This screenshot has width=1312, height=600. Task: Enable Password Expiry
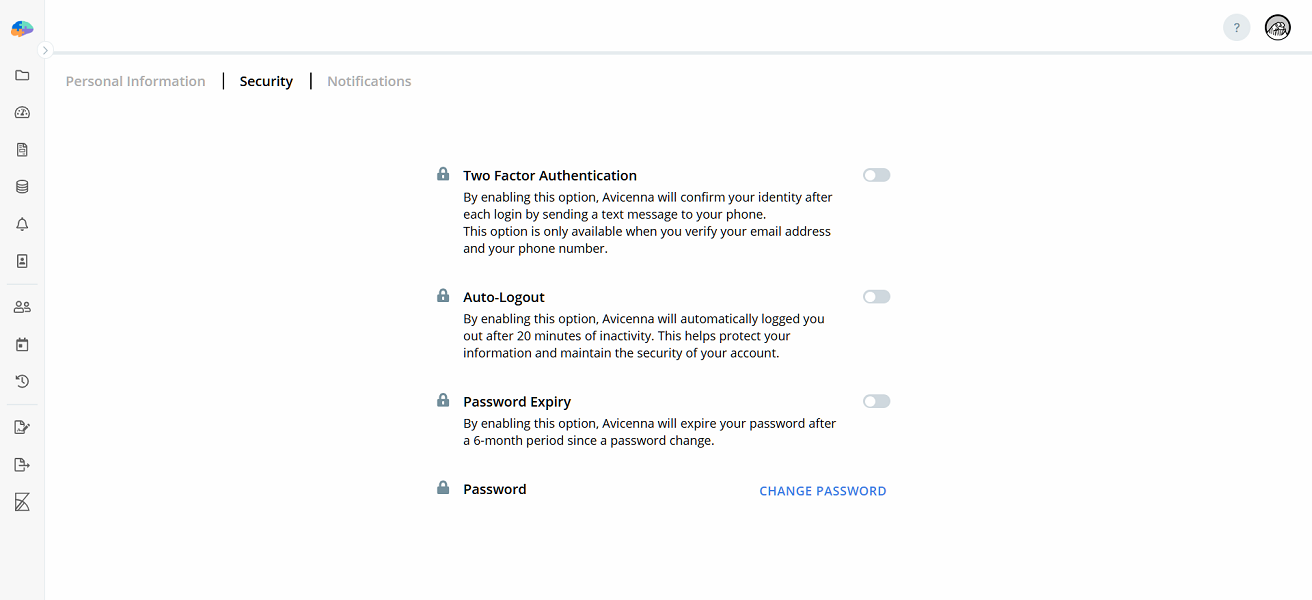tap(876, 400)
